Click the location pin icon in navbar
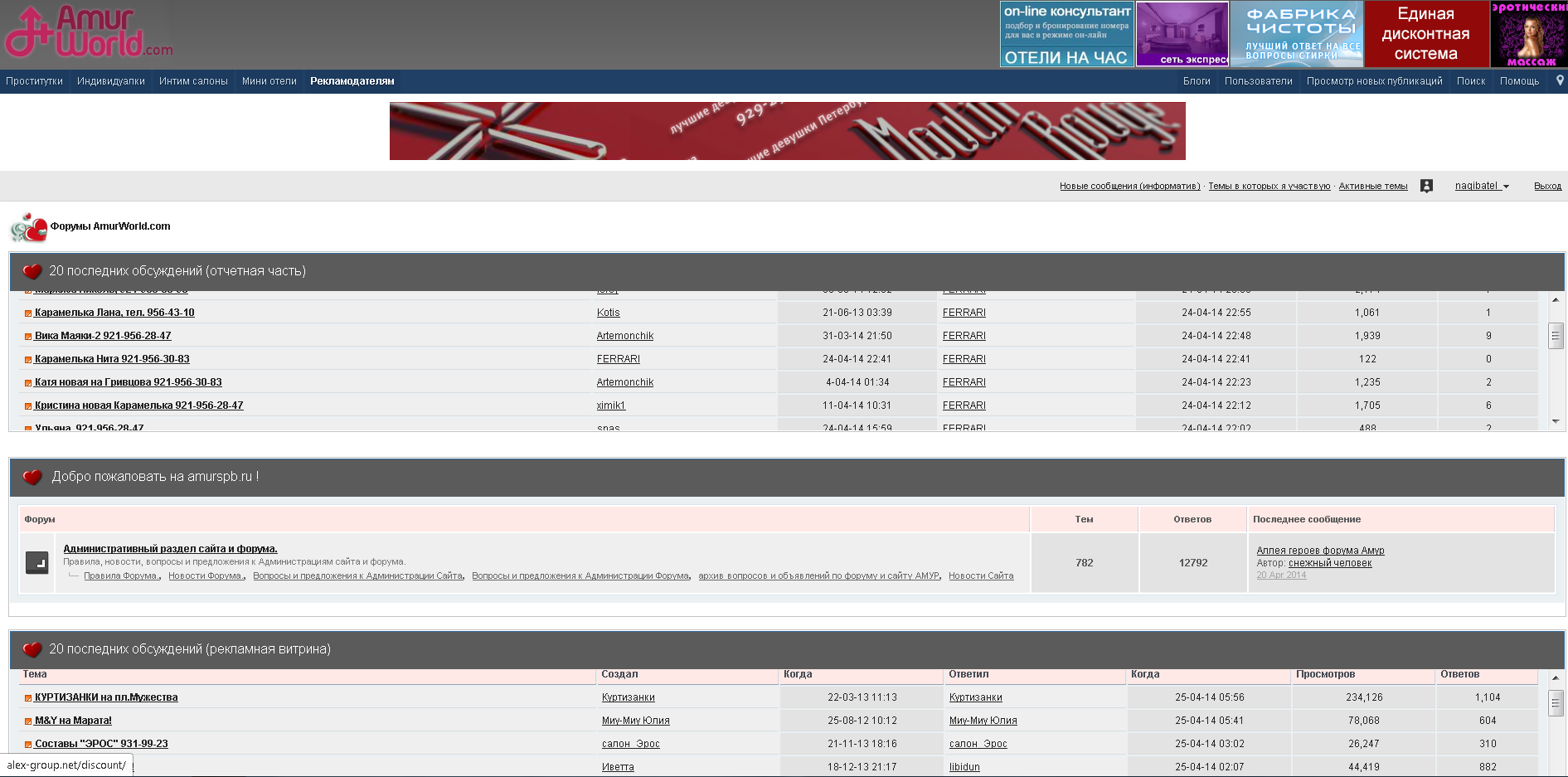Screen dimensions: 1568x777 point(1560,80)
